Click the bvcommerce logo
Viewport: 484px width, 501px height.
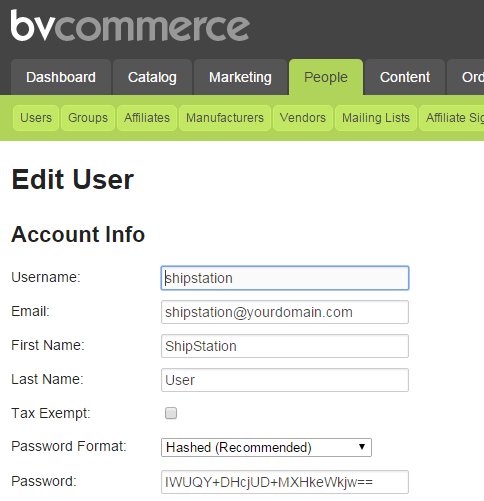pyautogui.click(x=130, y=25)
